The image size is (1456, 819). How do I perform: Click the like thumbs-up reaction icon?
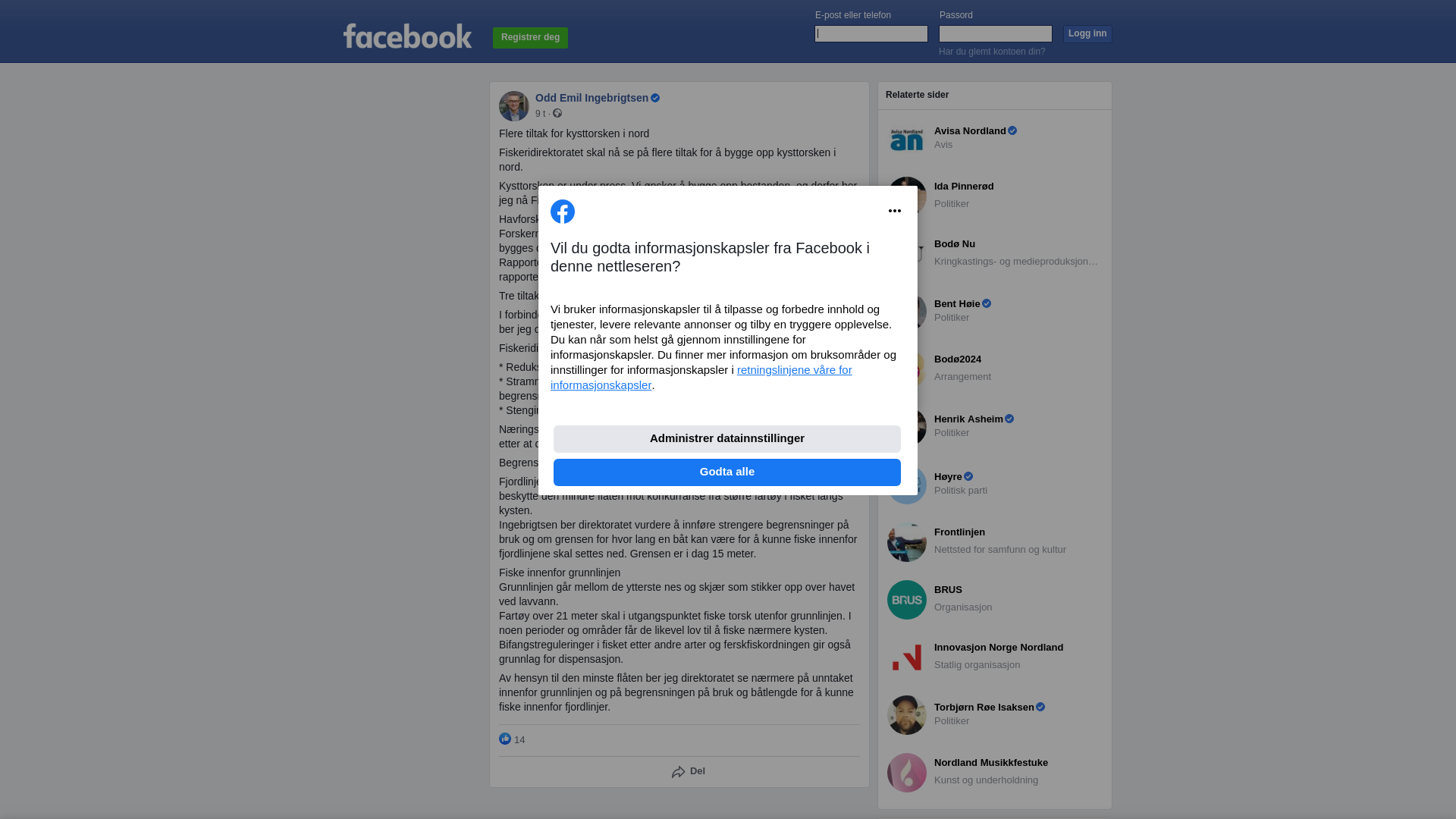tap(505, 739)
